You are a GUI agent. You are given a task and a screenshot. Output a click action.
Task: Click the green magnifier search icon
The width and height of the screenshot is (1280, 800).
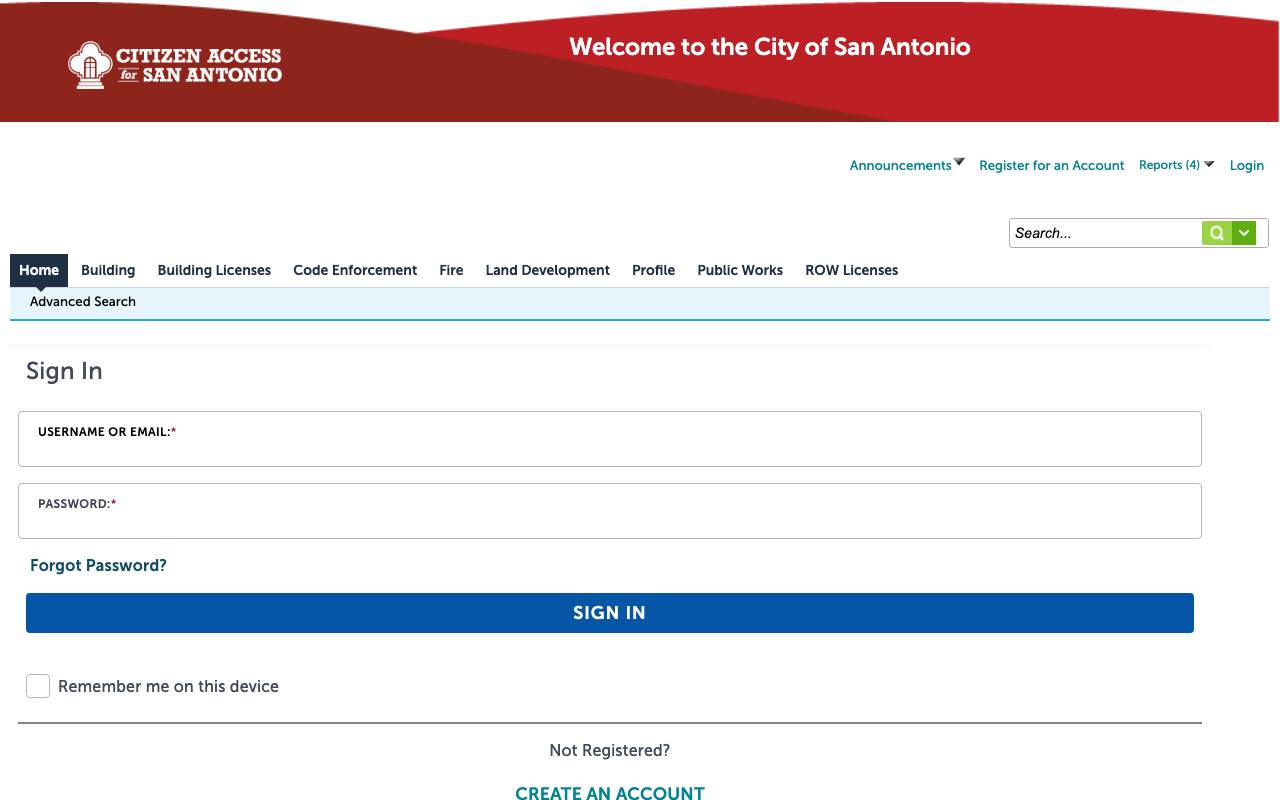1216,233
